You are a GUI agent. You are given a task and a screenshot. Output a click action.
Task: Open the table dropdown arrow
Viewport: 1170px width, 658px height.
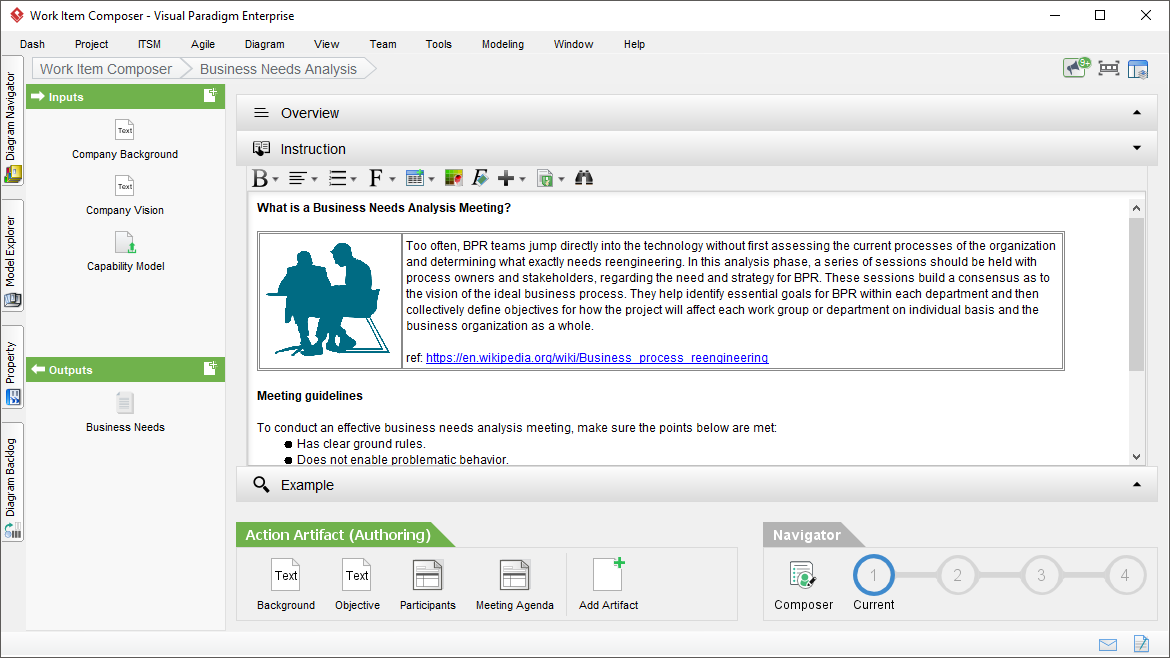(431, 179)
